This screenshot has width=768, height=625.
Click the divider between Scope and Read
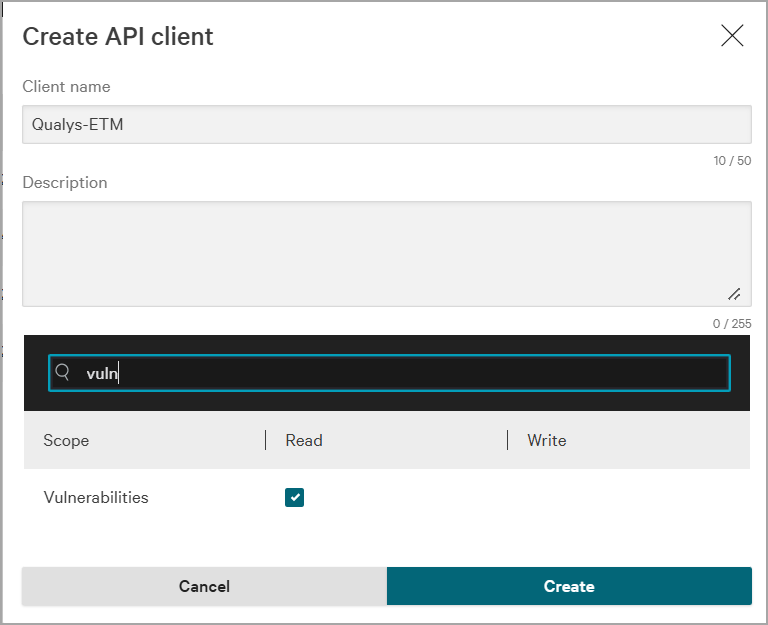click(x=266, y=440)
